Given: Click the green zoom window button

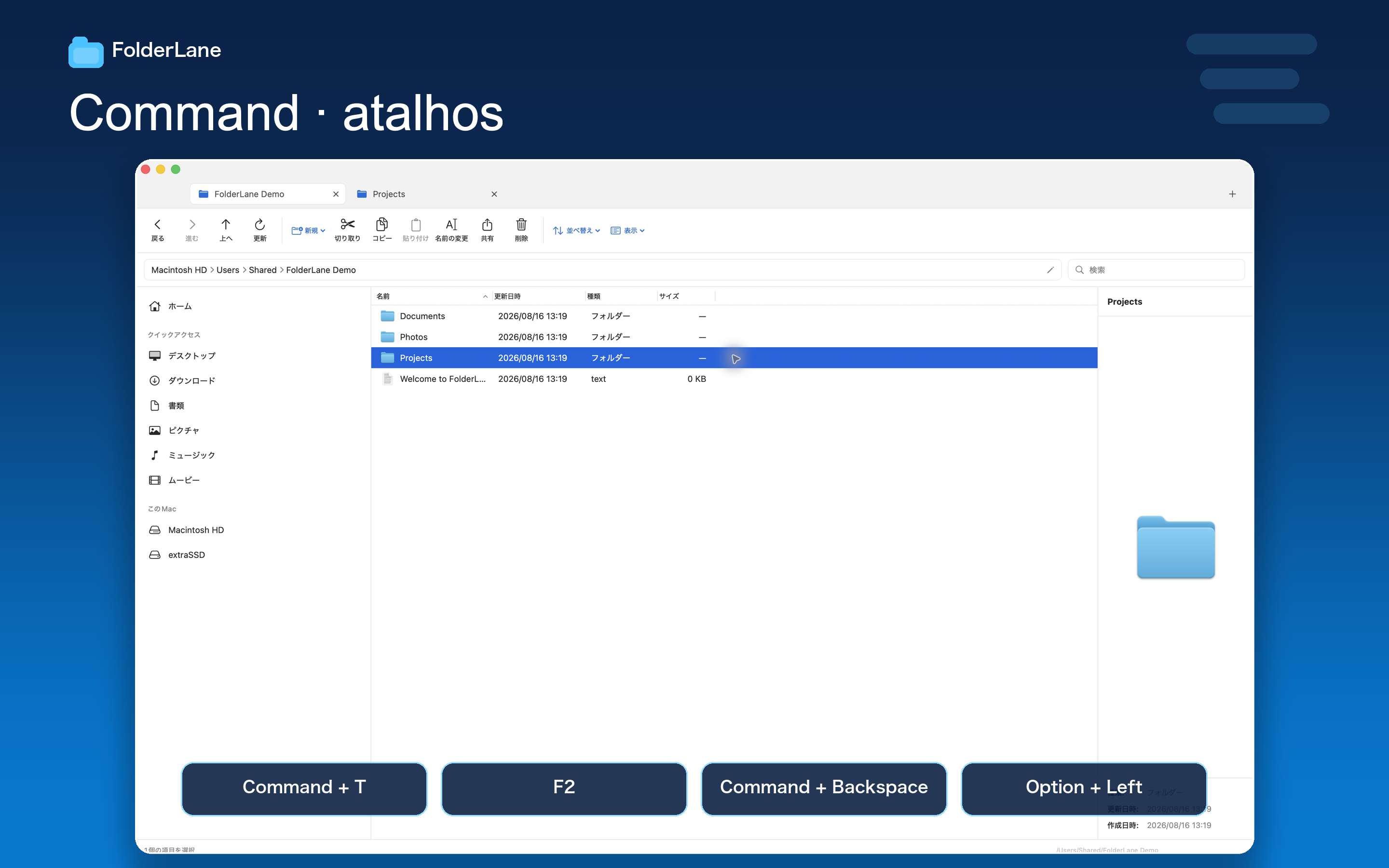Looking at the screenshot, I should point(176,169).
